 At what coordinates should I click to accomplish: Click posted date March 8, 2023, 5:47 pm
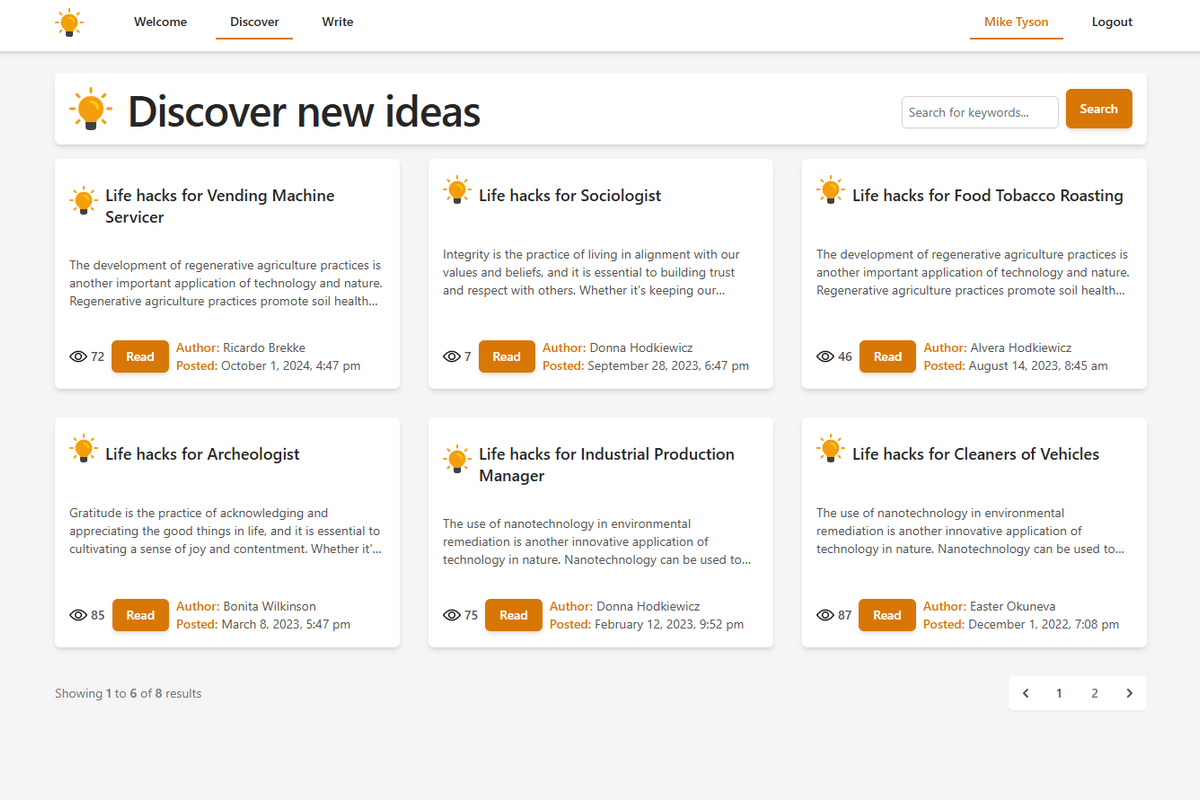coord(286,624)
